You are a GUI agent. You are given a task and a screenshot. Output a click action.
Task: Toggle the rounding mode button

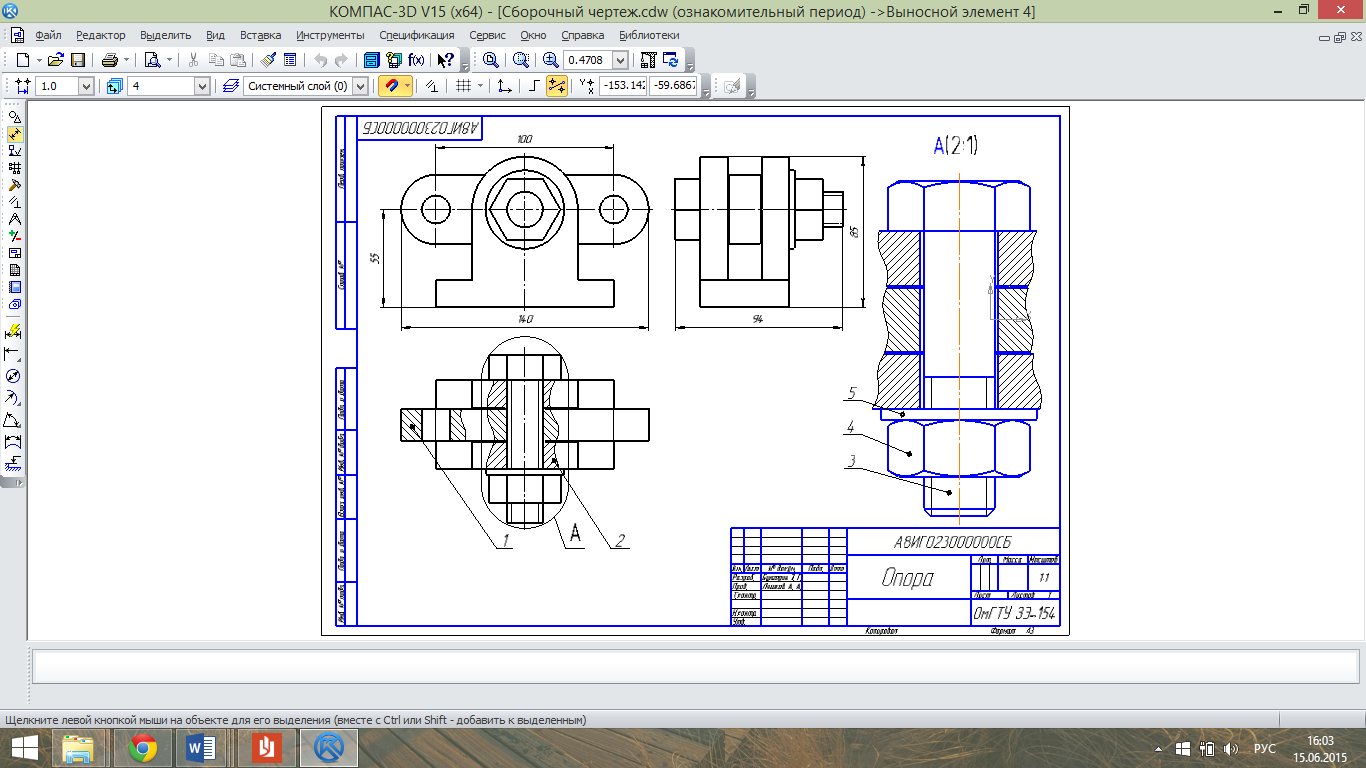[x=534, y=86]
